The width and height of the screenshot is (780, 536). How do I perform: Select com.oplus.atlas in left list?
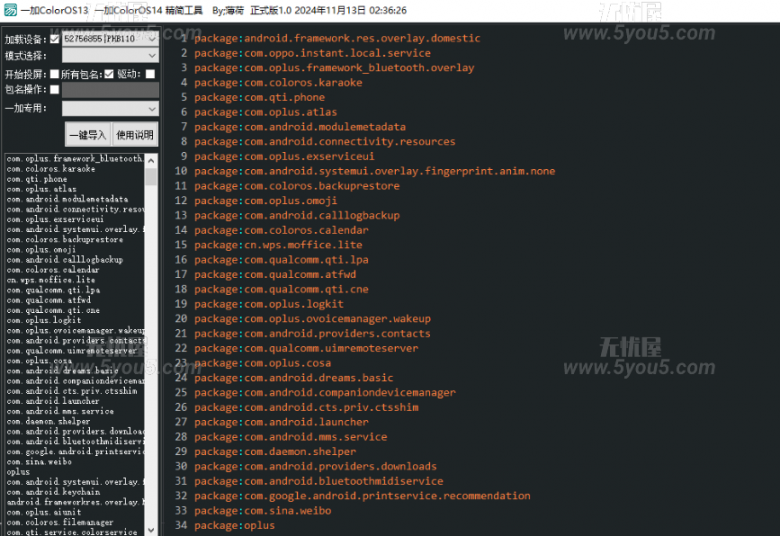click(x=42, y=189)
